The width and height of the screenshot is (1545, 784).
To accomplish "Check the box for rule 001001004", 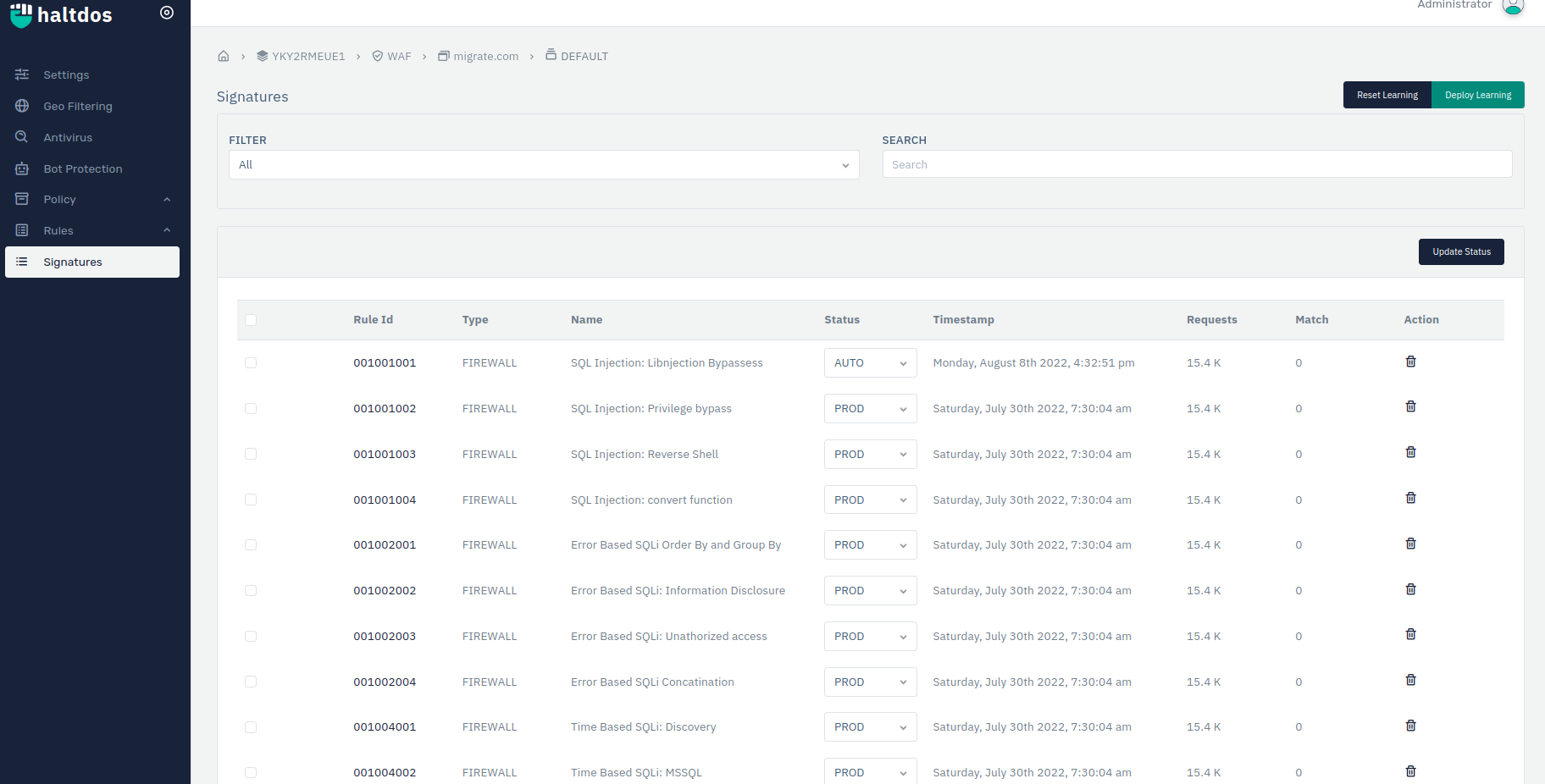I will (251, 500).
